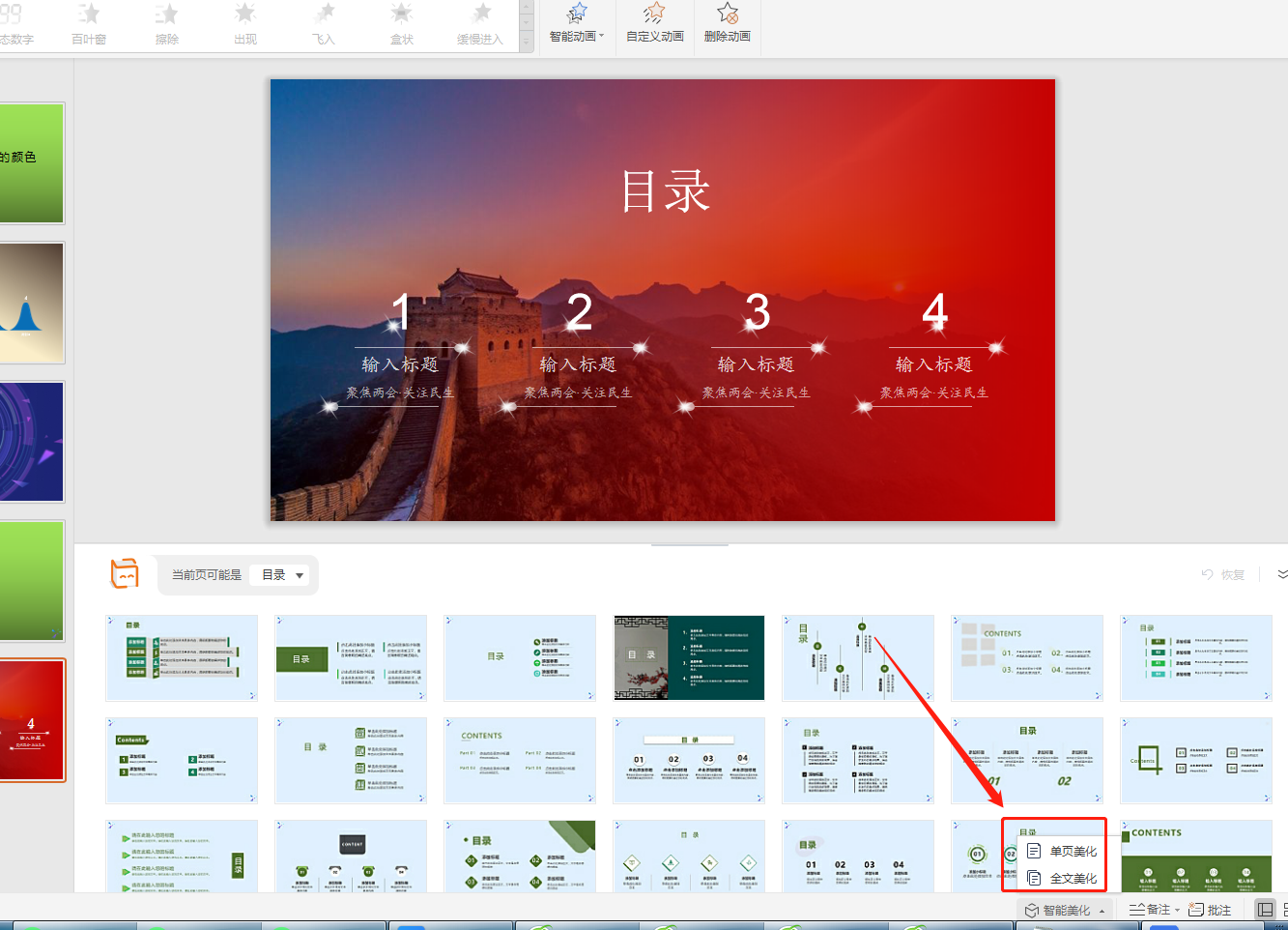Select the slide layout view icon near bottom right

pyautogui.click(x=1265, y=909)
